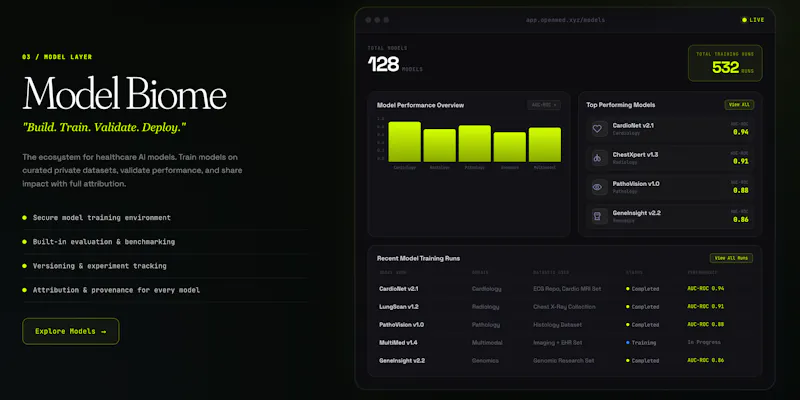800x400 pixels.
Task: Click the ECG Repo, Cardio MRI Set dataset
Action: 567,289
